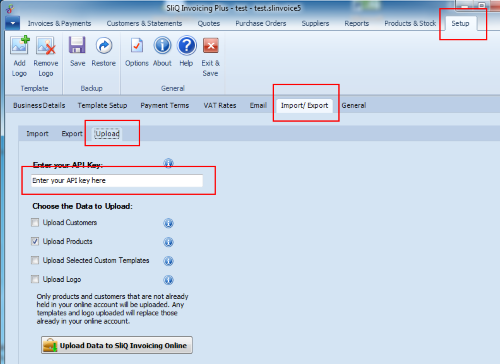Select the Upload sub-tab
This screenshot has width=500, height=364.
click(x=107, y=134)
